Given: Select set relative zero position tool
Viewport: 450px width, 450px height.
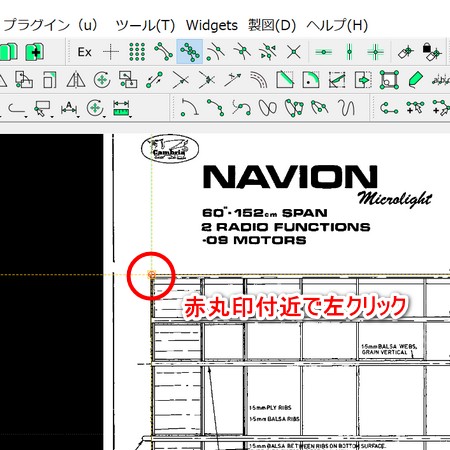Looking at the screenshot, I should (406, 52).
